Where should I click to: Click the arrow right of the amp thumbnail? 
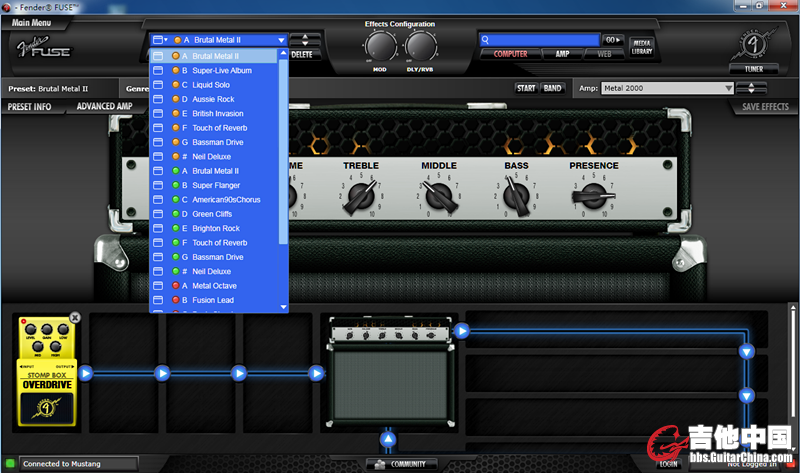(462, 331)
